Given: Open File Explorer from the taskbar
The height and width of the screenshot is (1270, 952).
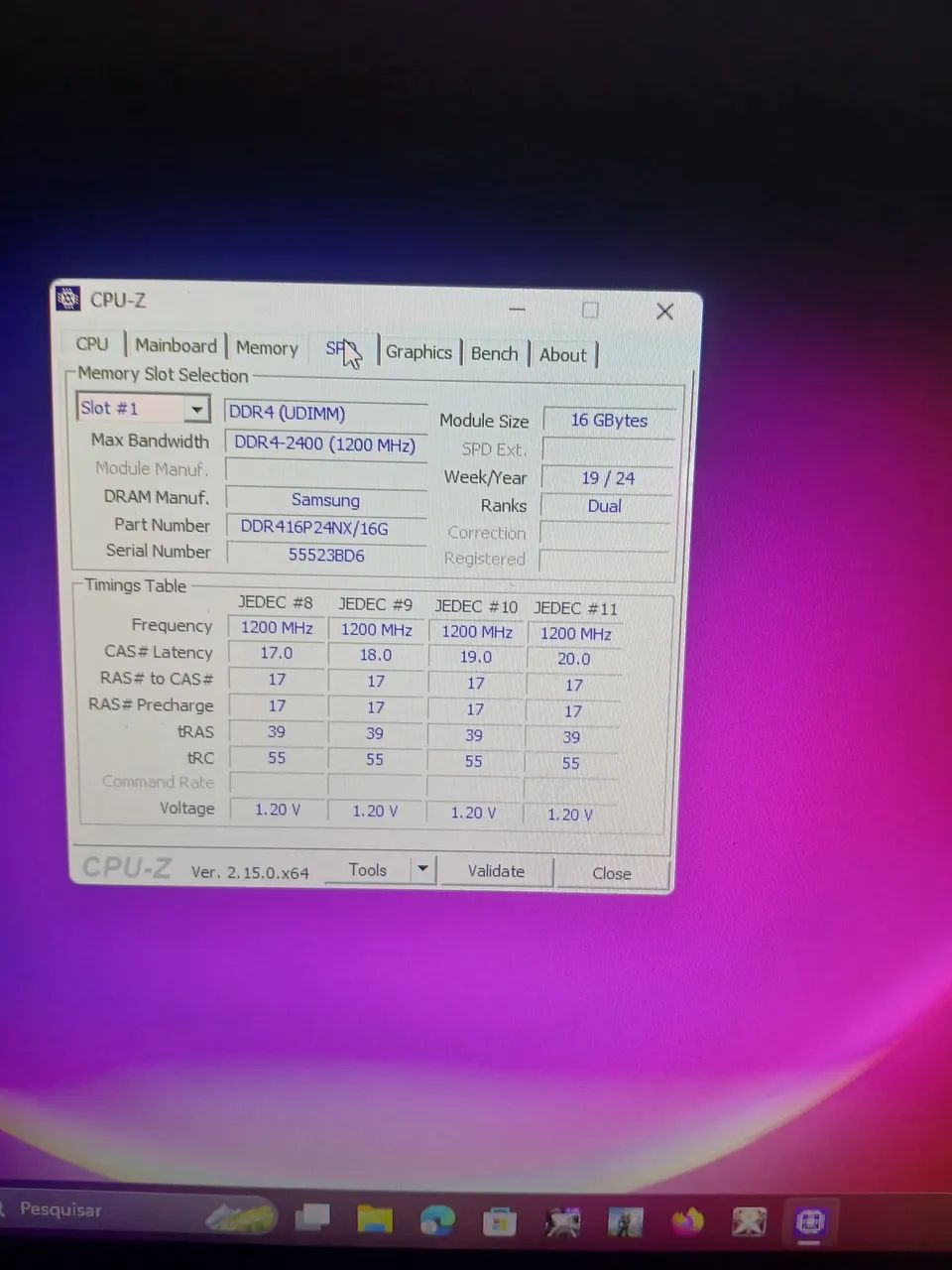Looking at the screenshot, I should [375, 1218].
